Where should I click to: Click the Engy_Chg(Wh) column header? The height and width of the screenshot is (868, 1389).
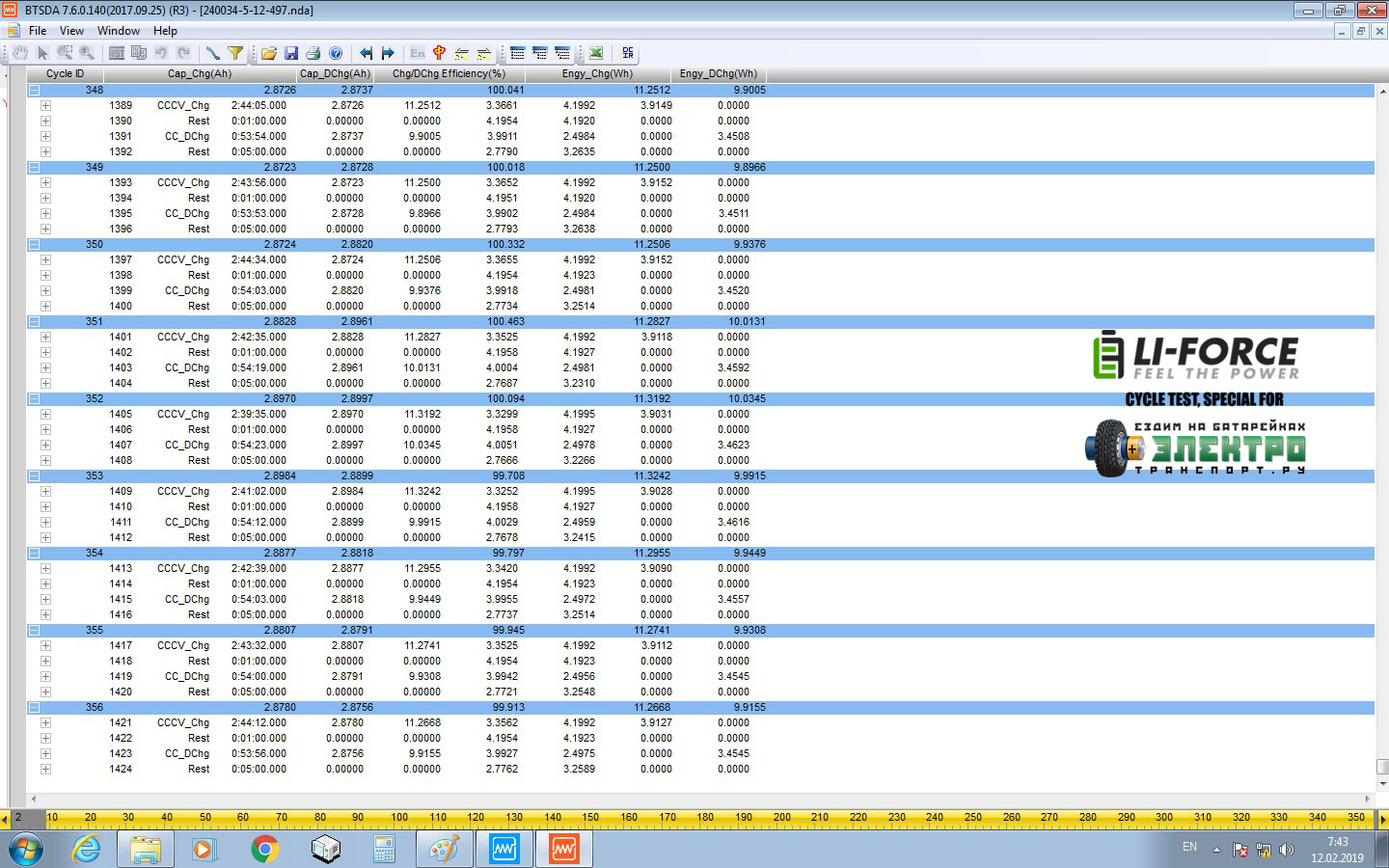[x=597, y=73]
